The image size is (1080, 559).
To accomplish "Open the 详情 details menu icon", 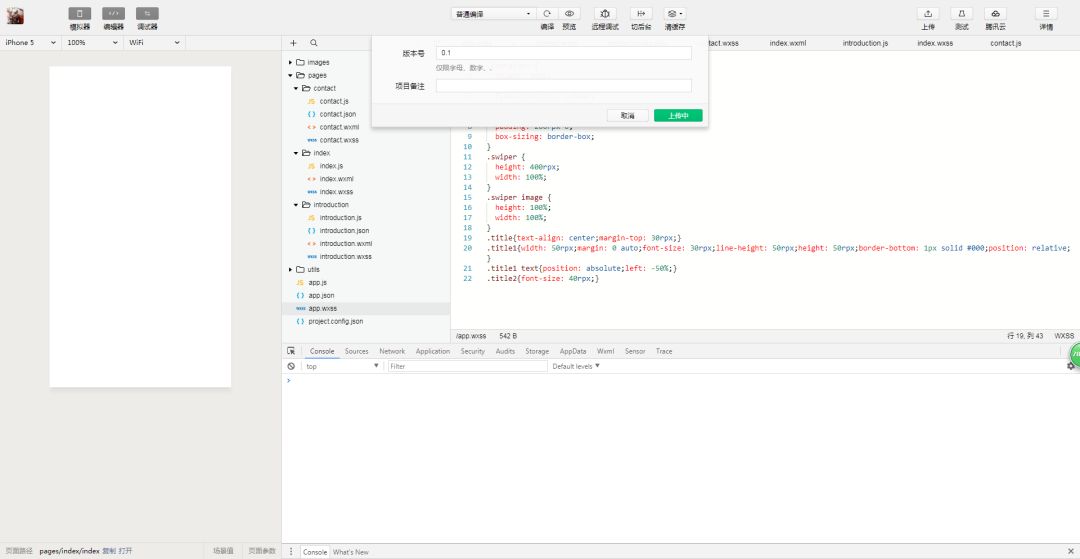I will [x=1046, y=14].
